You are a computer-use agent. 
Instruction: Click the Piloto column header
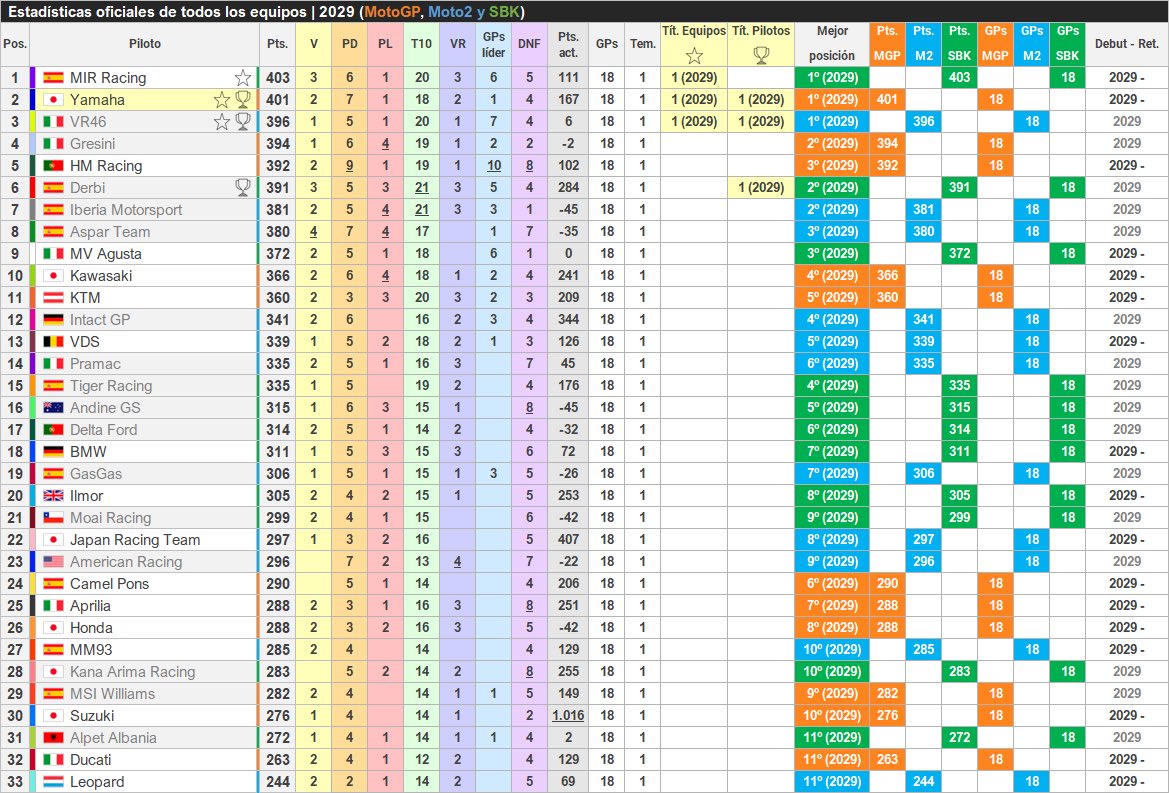[x=145, y=44]
